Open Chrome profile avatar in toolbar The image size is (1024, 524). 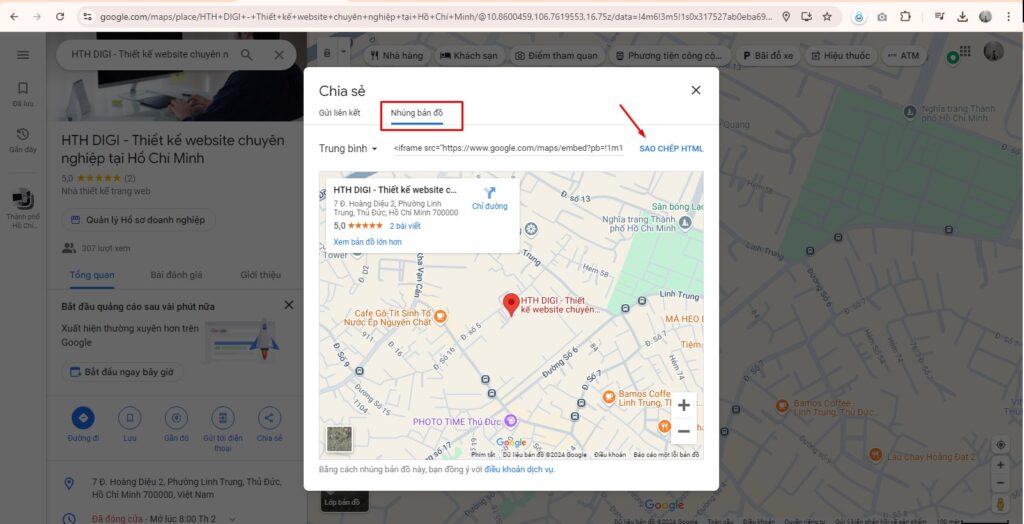pyautogui.click(x=985, y=16)
